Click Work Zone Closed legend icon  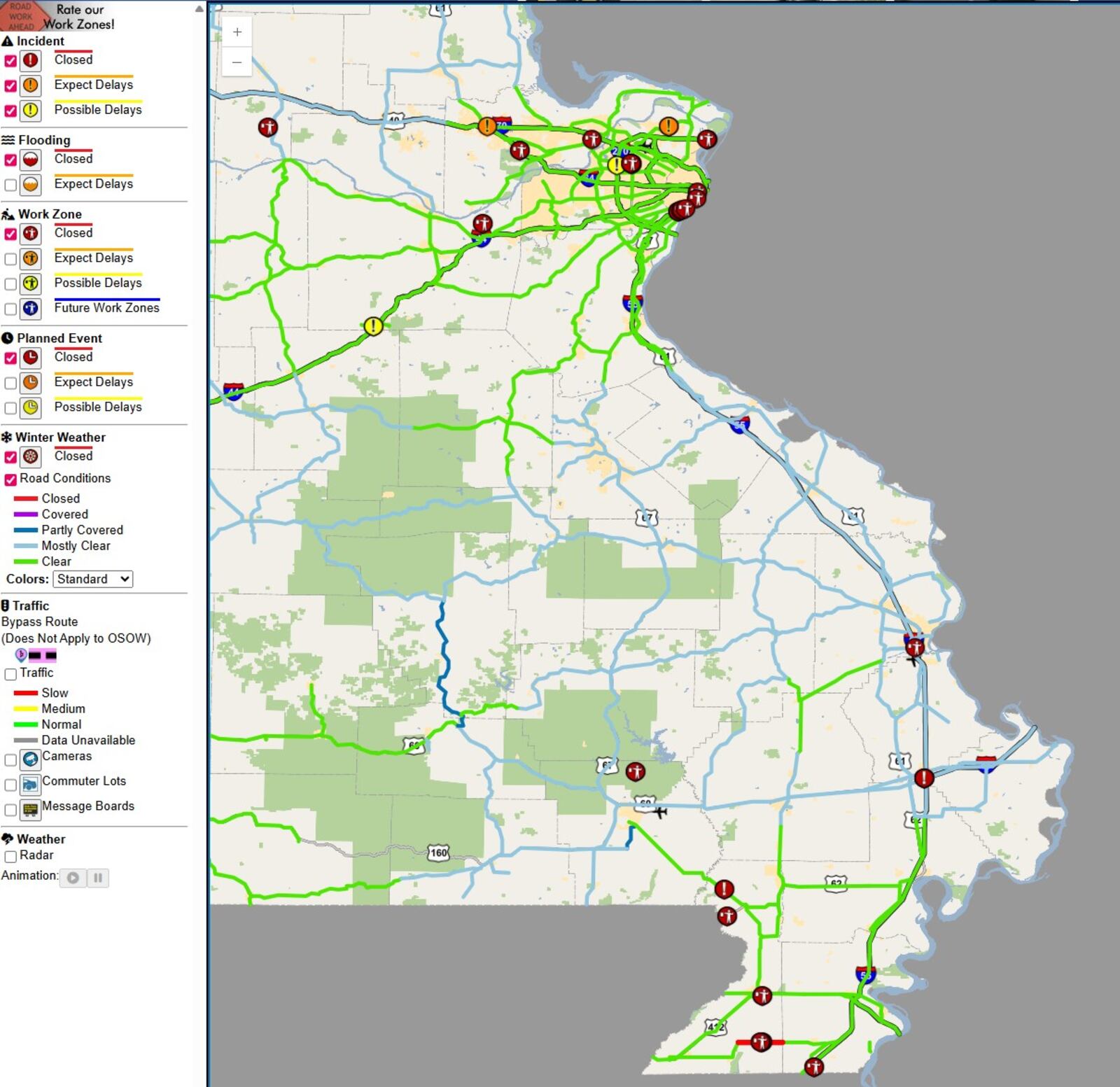point(30,234)
